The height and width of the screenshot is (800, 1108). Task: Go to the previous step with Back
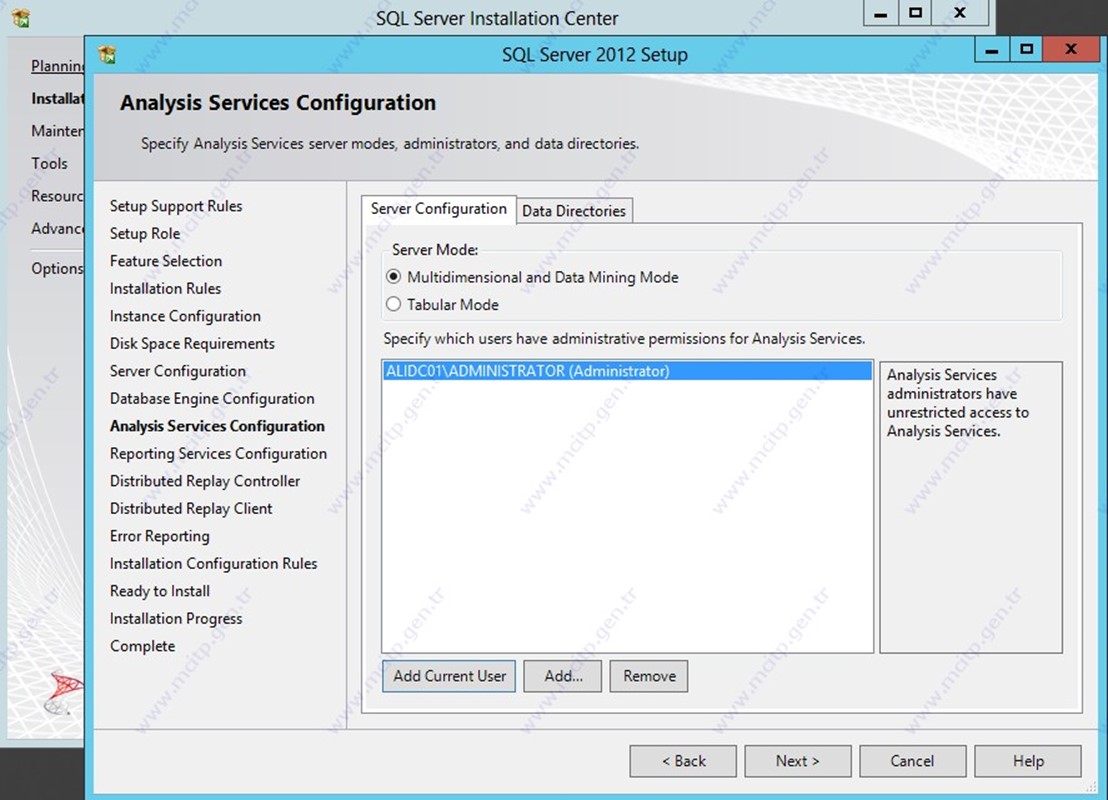coord(683,761)
